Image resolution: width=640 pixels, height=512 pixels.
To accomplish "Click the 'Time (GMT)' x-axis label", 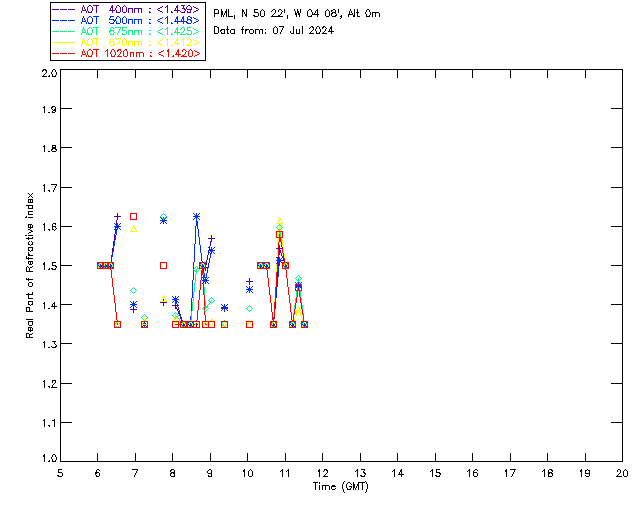I will coord(341,485).
